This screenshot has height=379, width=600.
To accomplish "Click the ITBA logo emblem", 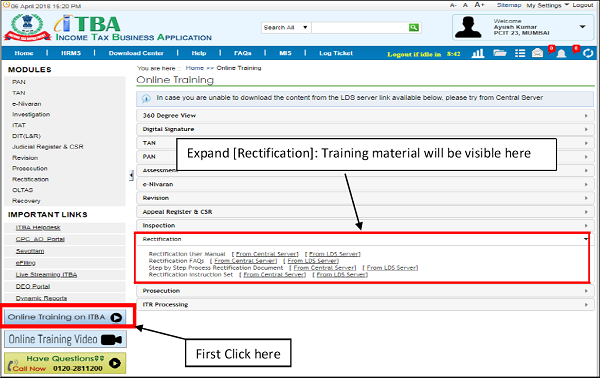I will [x=27, y=27].
